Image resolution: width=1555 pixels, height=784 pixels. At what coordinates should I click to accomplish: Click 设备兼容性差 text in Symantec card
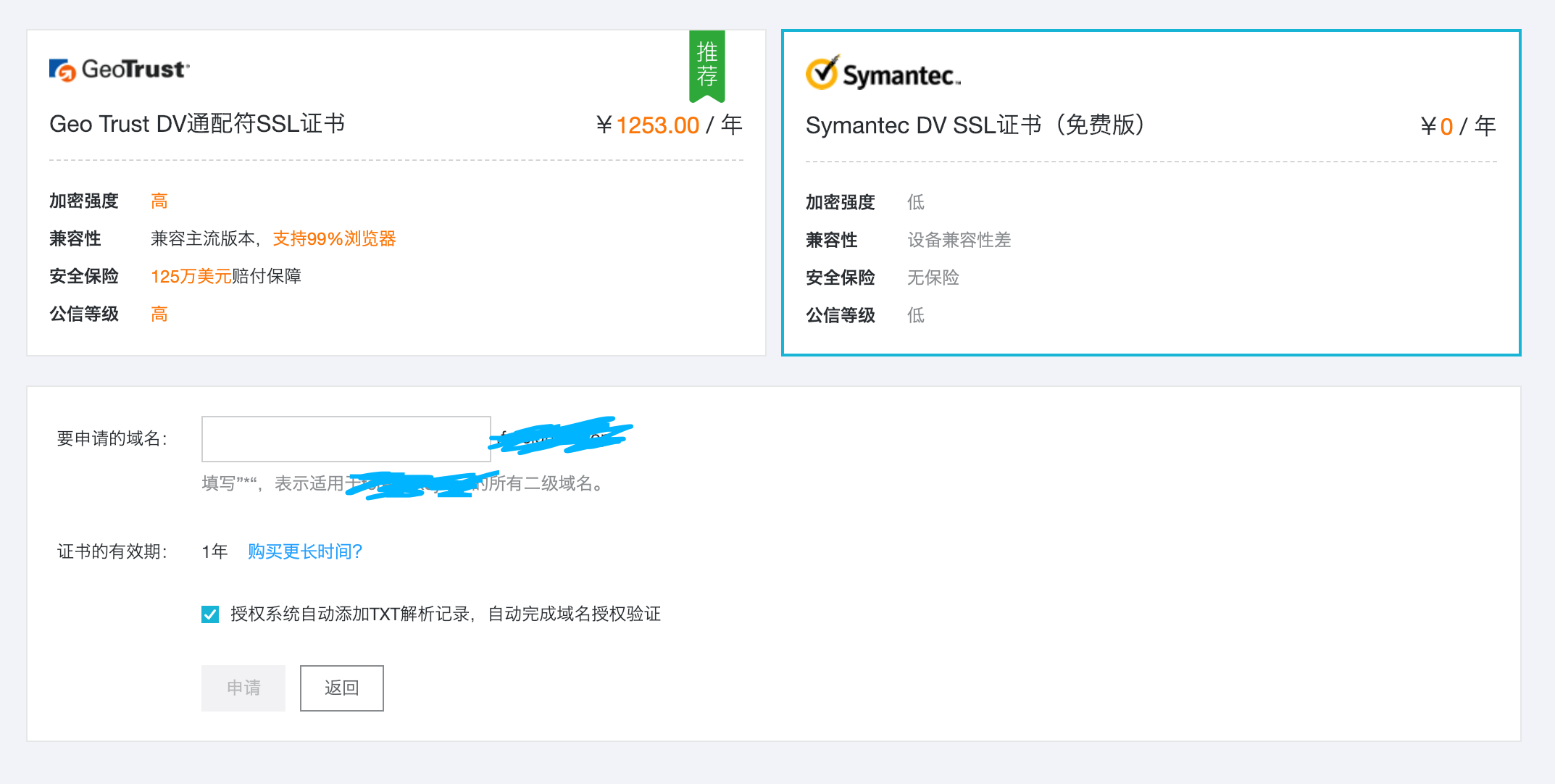click(959, 240)
